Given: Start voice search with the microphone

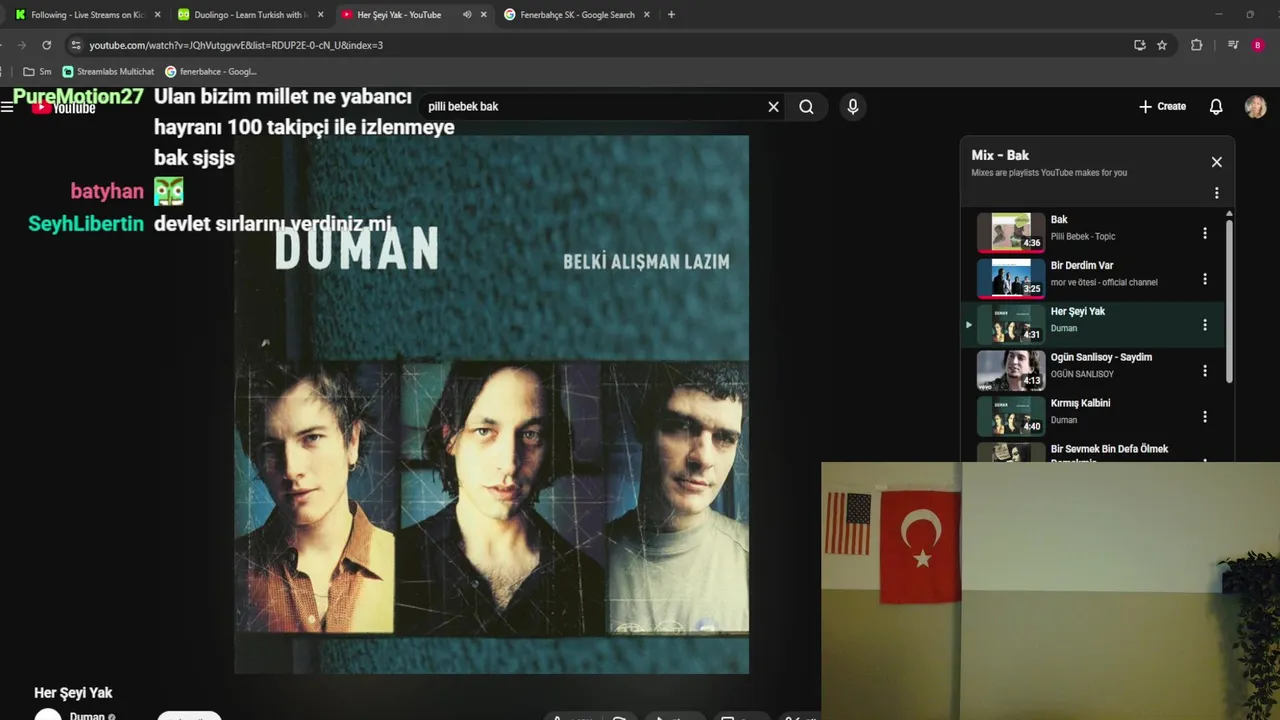Looking at the screenshot, I should click(x=852, y=106).
